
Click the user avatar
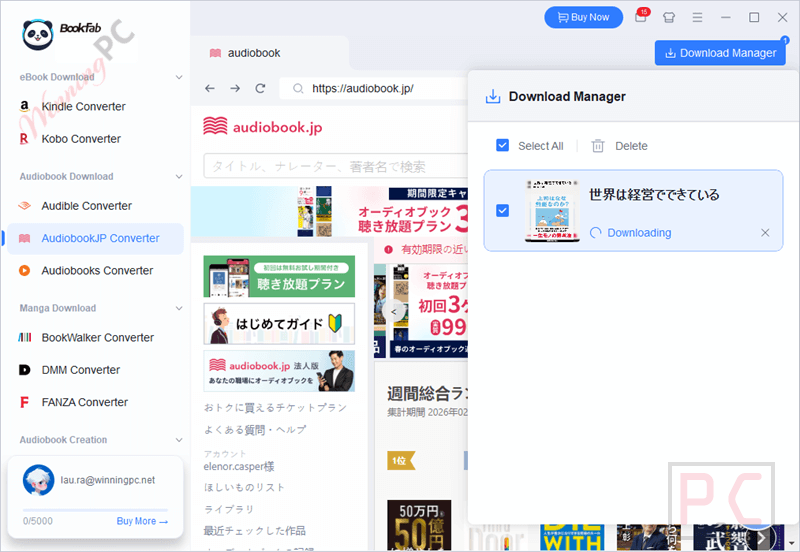(x=38, y=480)
